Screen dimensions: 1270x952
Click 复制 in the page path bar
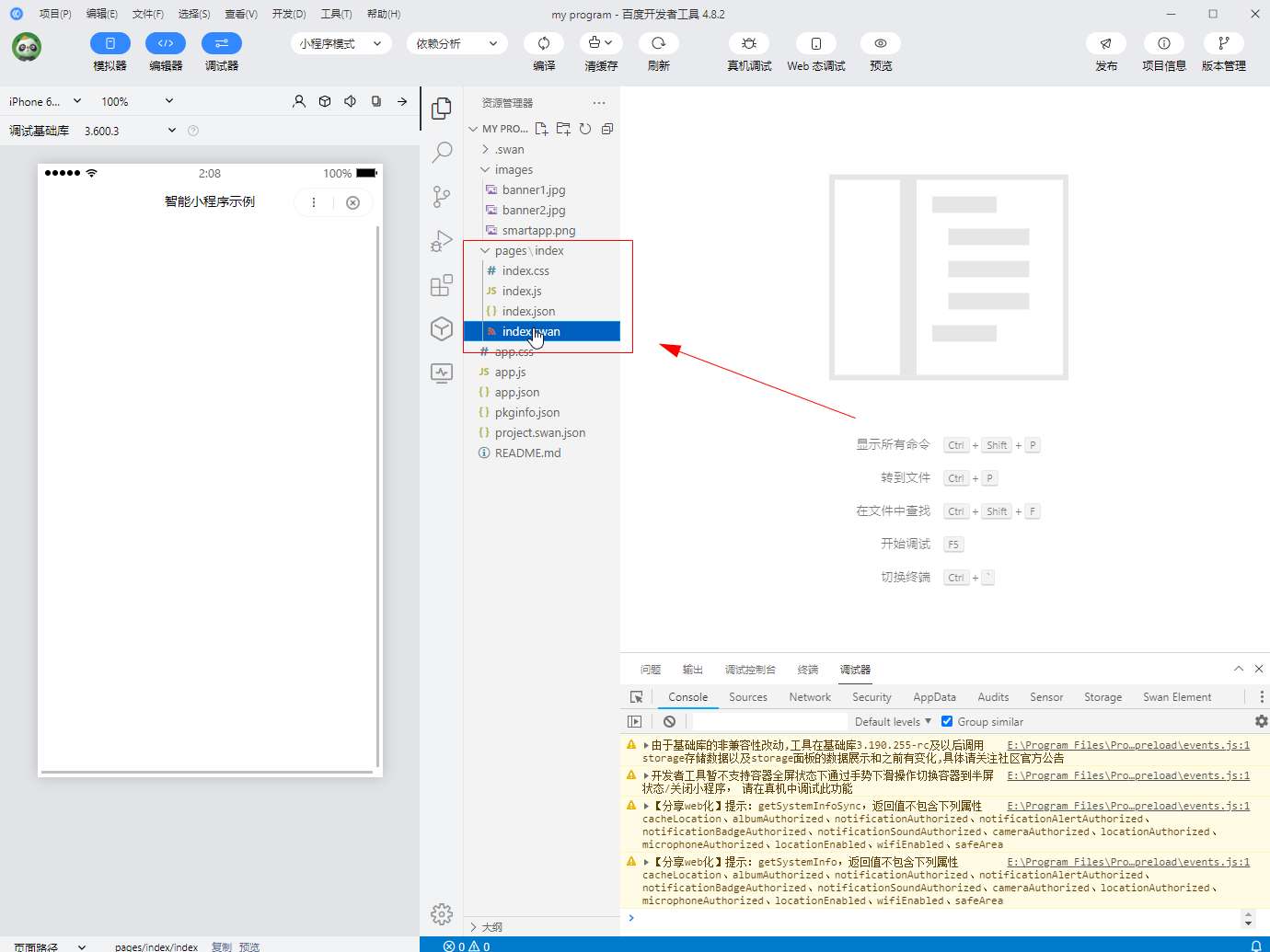coord(222,946)
